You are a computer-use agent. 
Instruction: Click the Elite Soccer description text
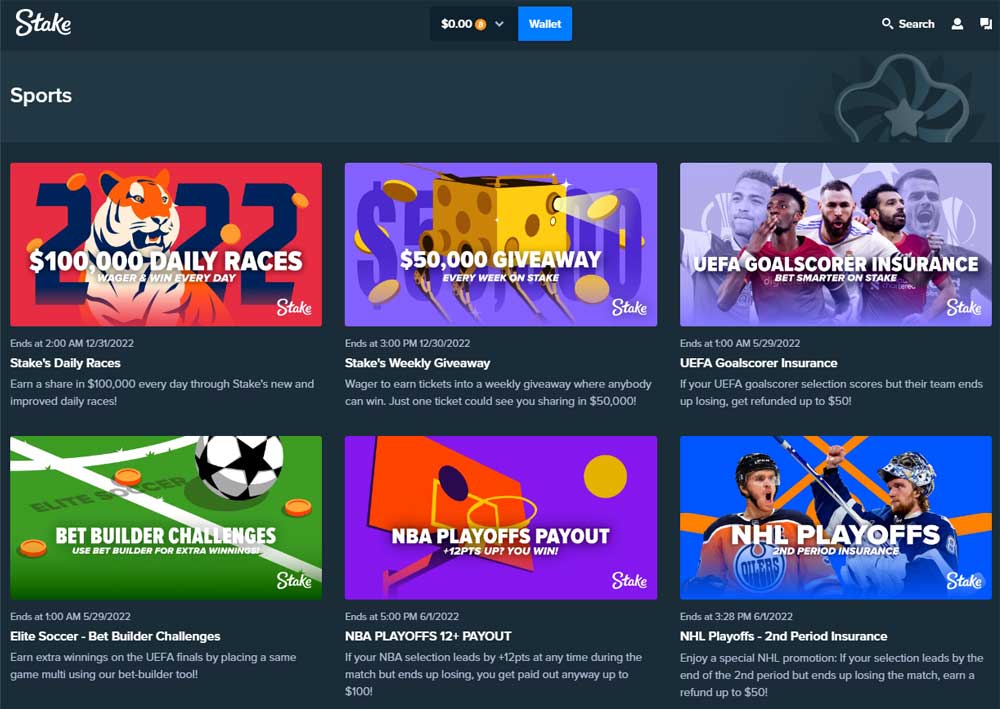click(153, 666)
